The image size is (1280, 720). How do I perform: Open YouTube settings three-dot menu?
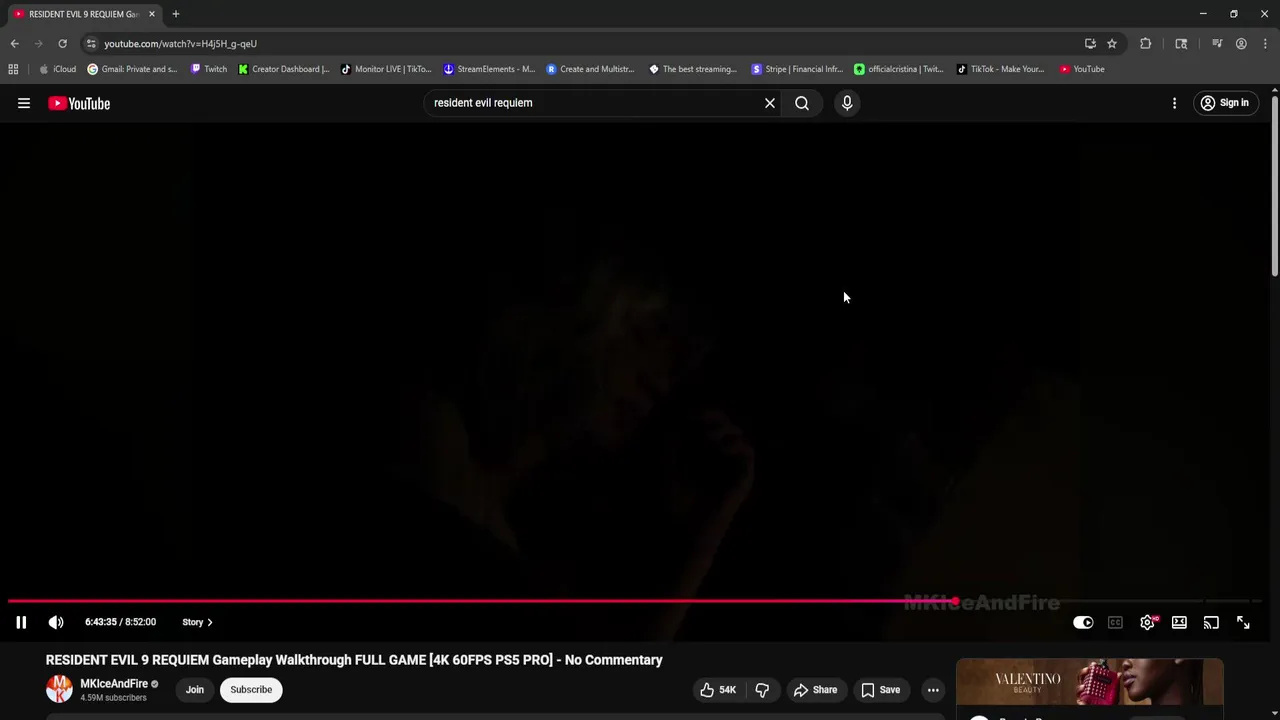point(1174,103)
